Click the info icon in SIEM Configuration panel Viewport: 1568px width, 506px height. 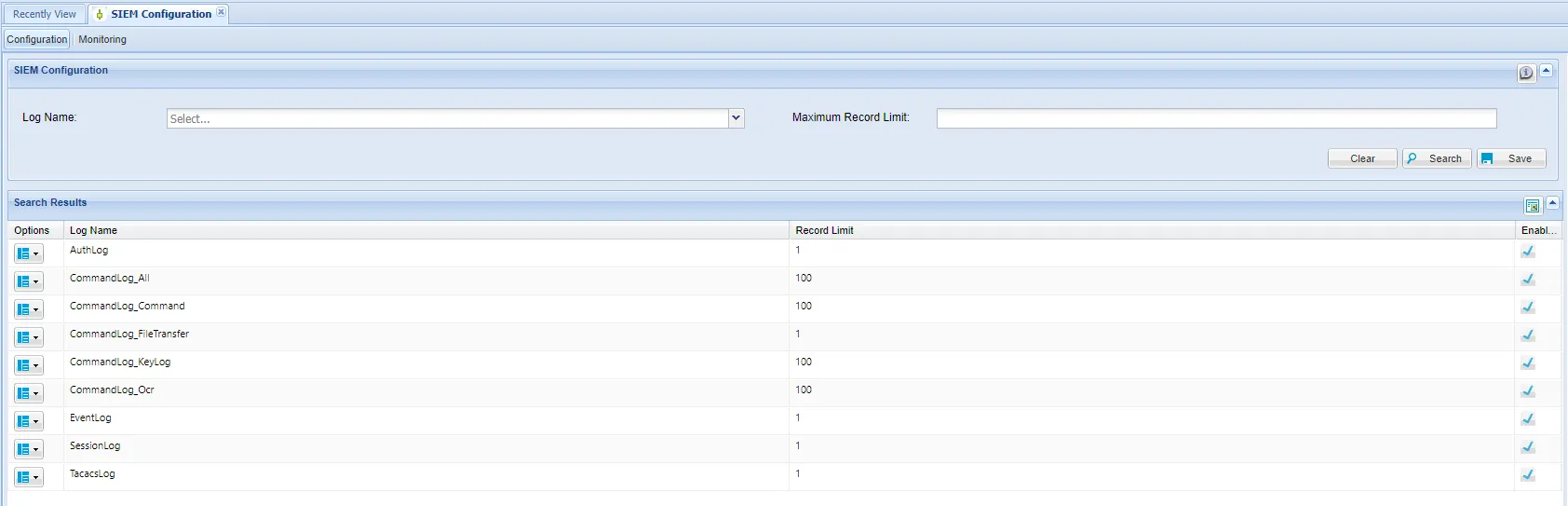coord(1526,73)
